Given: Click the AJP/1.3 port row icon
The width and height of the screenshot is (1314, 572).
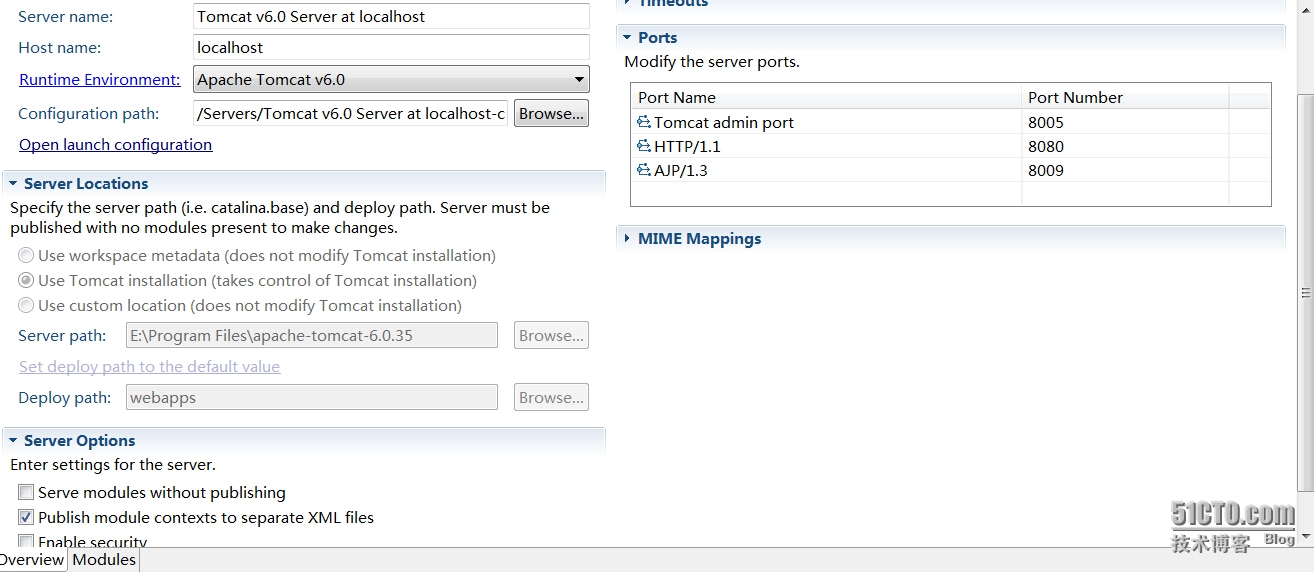Looking at the screenshot, I should pos(644,170).
